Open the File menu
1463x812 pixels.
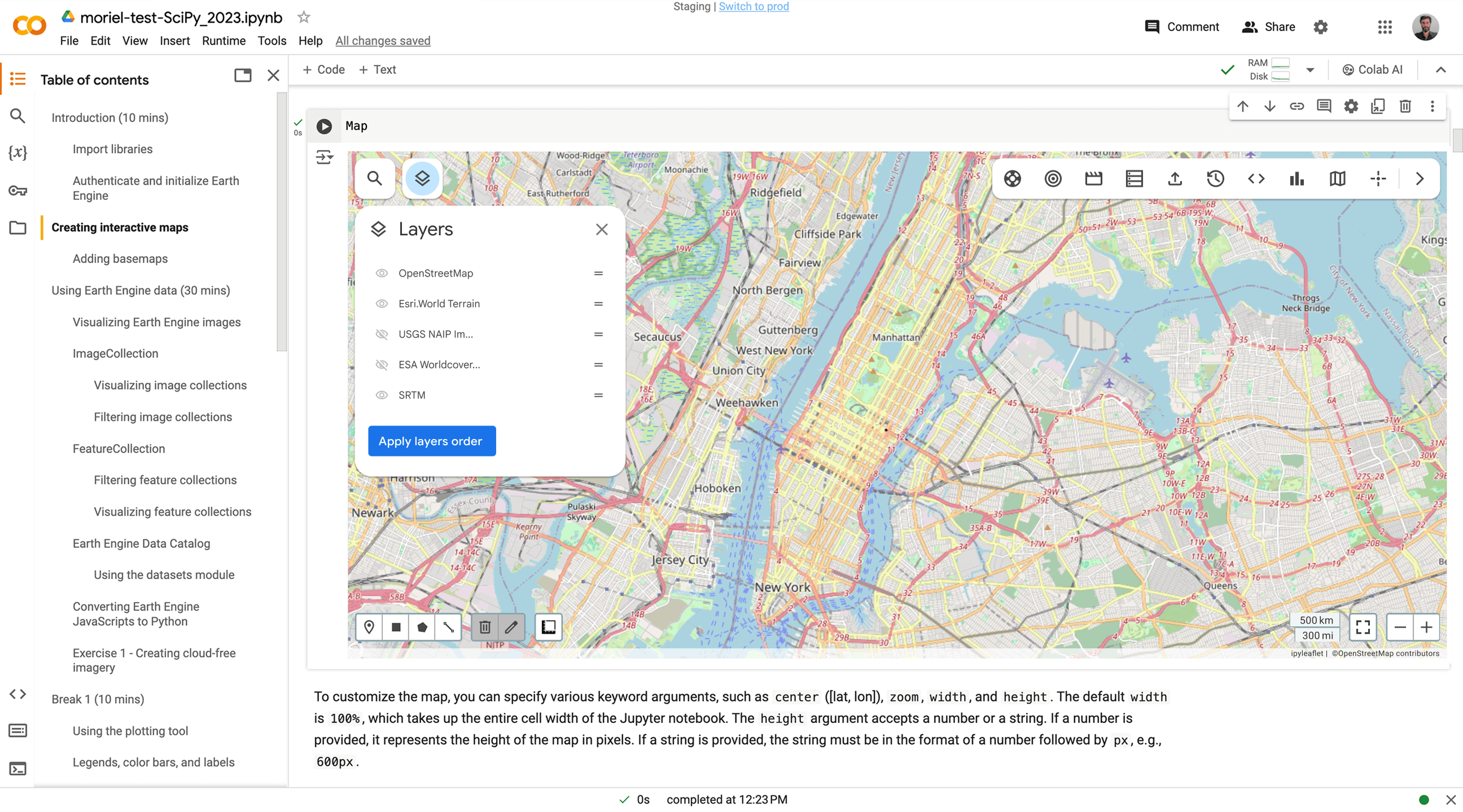pos(69,41)
